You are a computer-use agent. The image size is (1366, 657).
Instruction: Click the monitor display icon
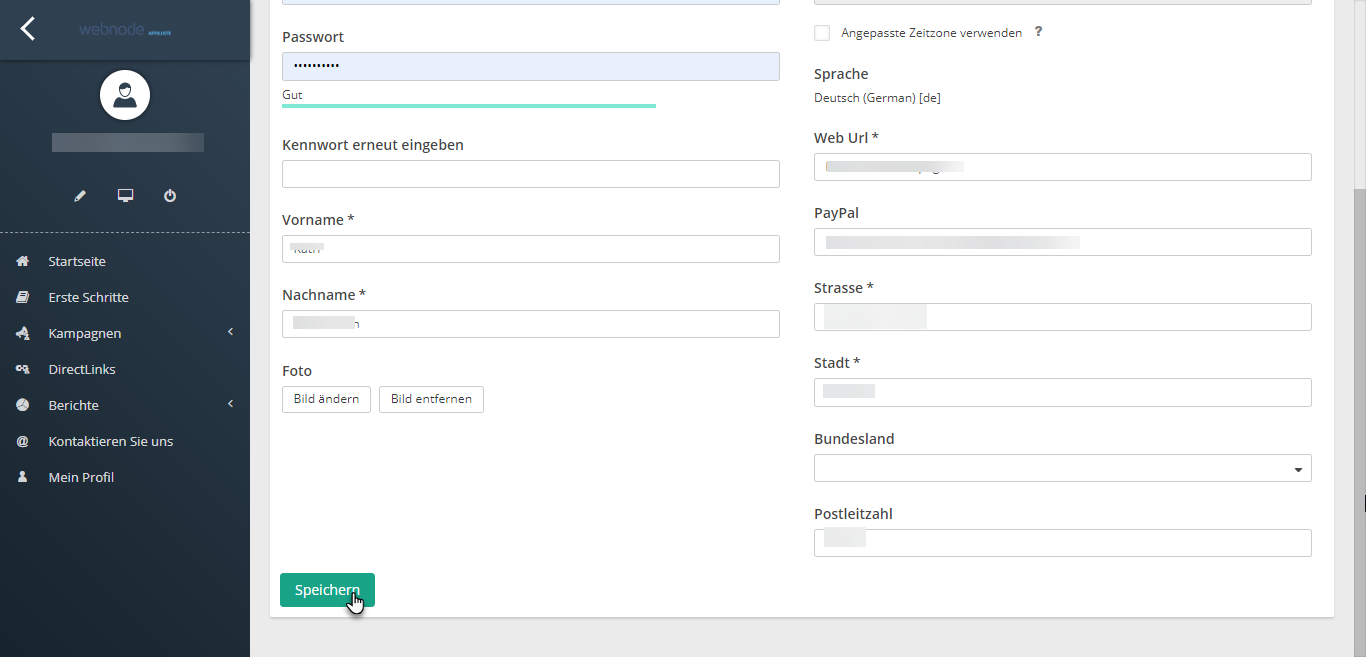[125, 196]
